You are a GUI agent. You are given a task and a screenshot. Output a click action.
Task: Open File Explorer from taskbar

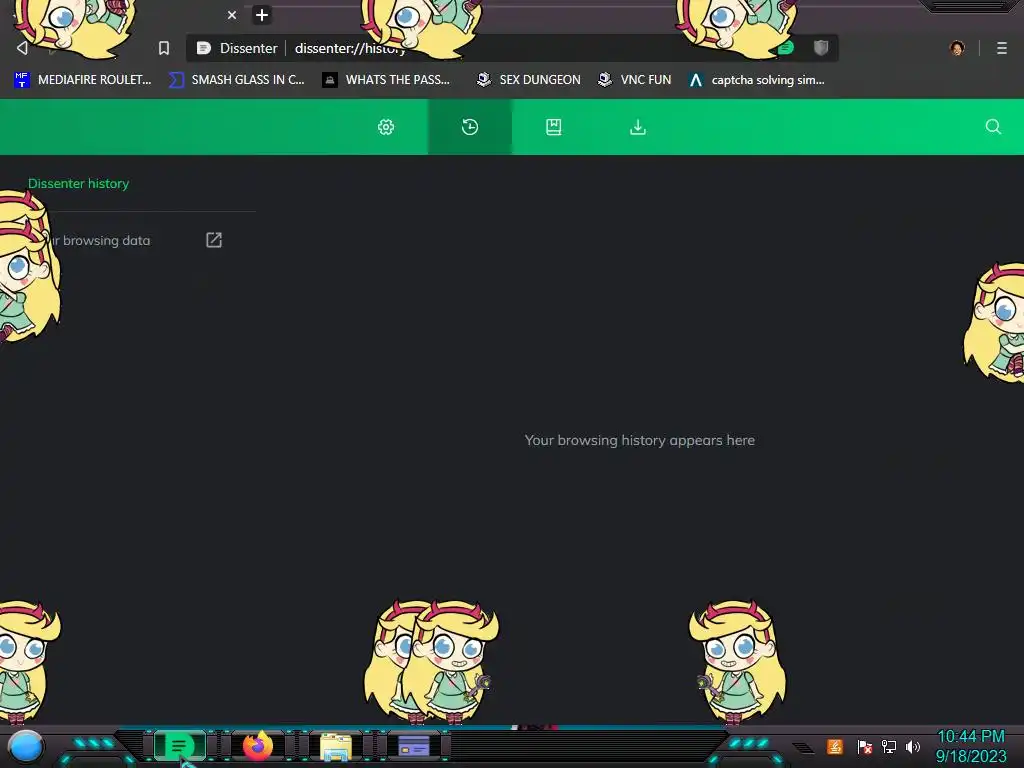click(x=336, y=746)
